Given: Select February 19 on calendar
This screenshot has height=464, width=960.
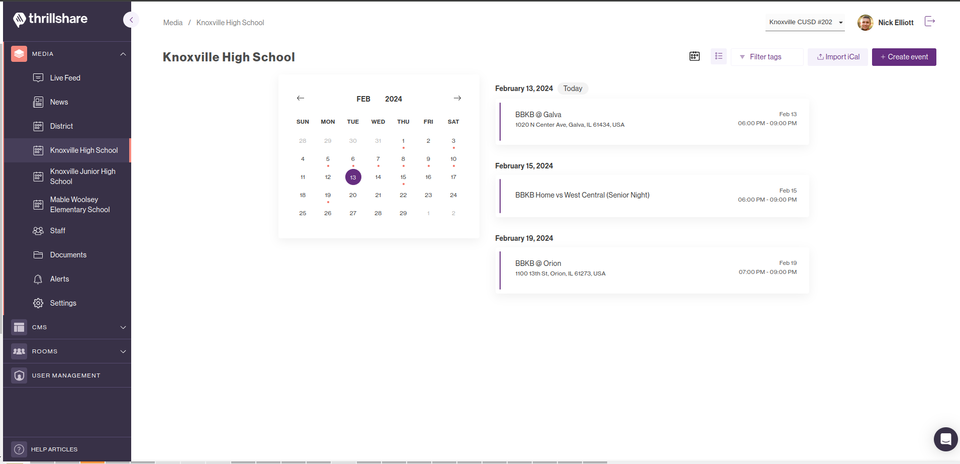Looking at the screenshot, I should pyautogui.click(x=328, y=195).
